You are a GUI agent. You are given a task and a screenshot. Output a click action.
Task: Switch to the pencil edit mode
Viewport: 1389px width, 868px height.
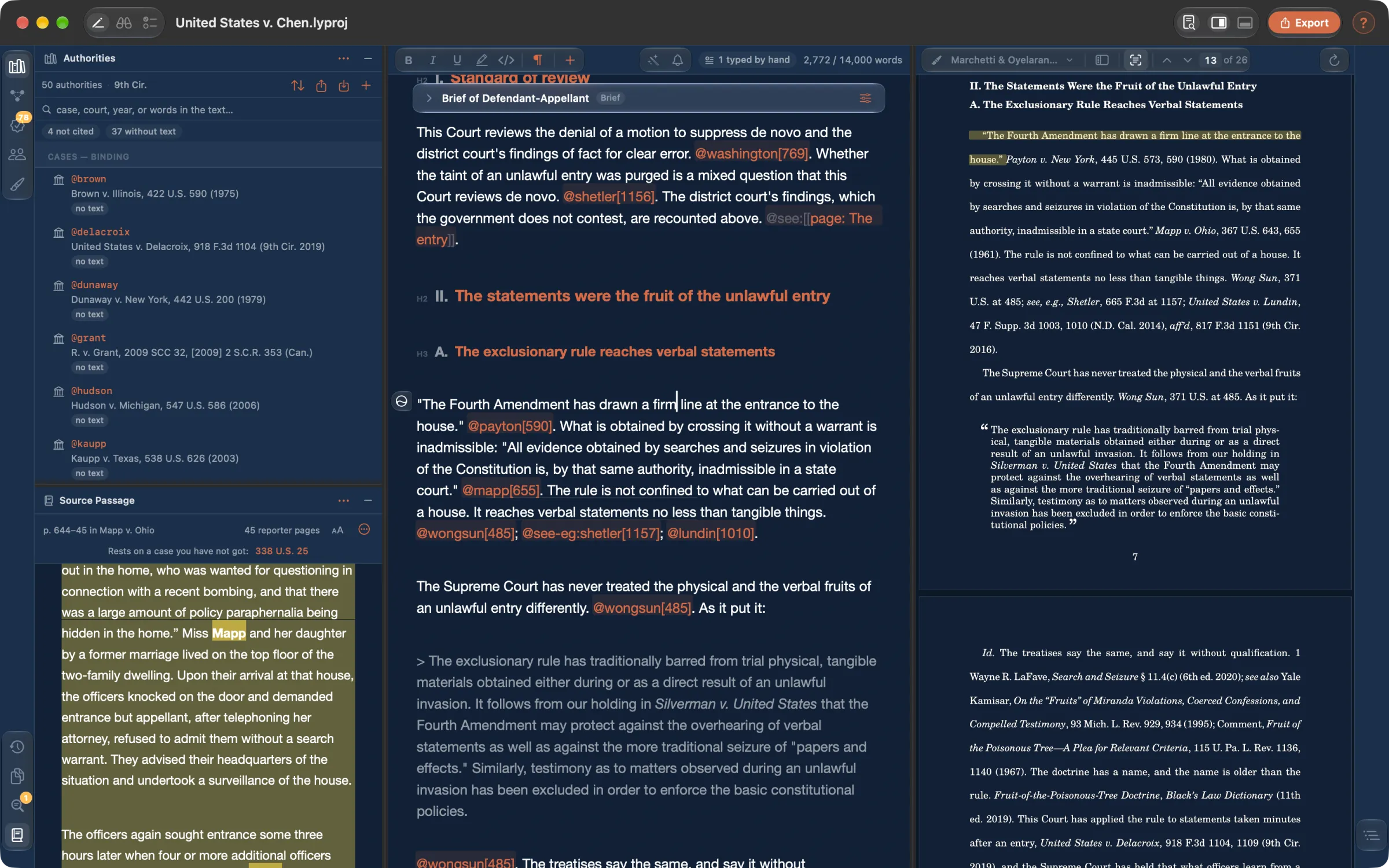[98, 23]
